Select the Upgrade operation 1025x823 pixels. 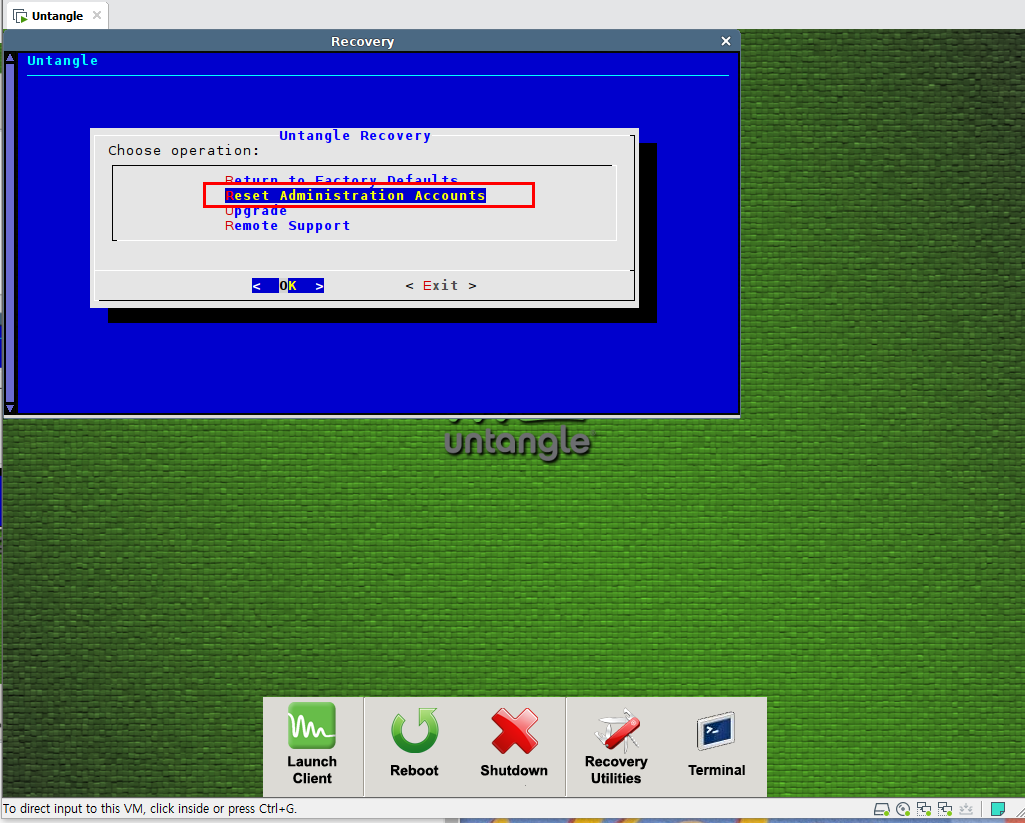(256, 210)
